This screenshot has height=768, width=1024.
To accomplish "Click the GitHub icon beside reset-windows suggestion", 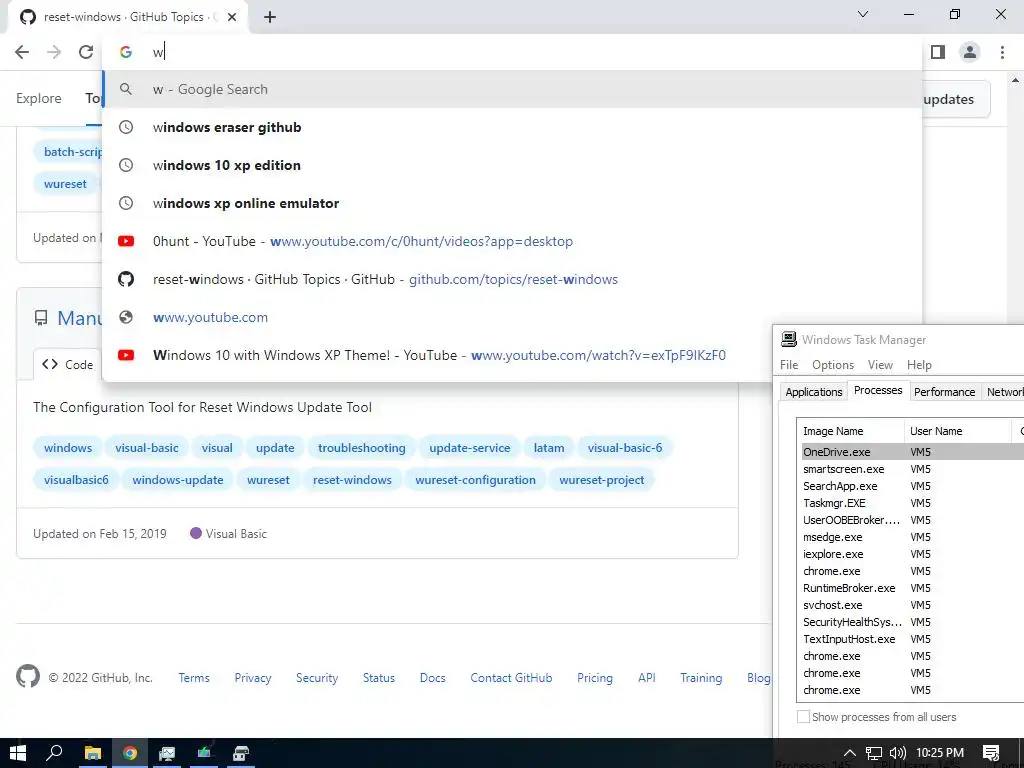I will [126, 279].
